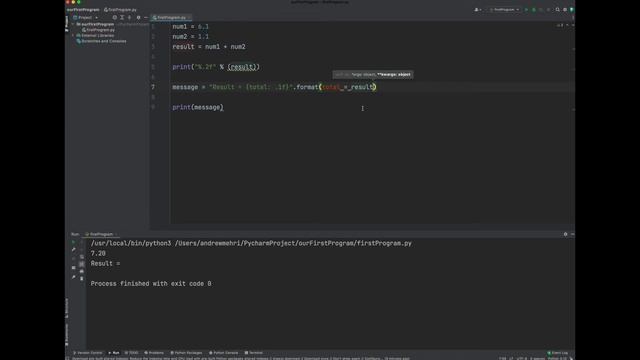Click 'Process finished with exit code 0' text
Screen dimensions: 640x360
(x=151, y=284)
